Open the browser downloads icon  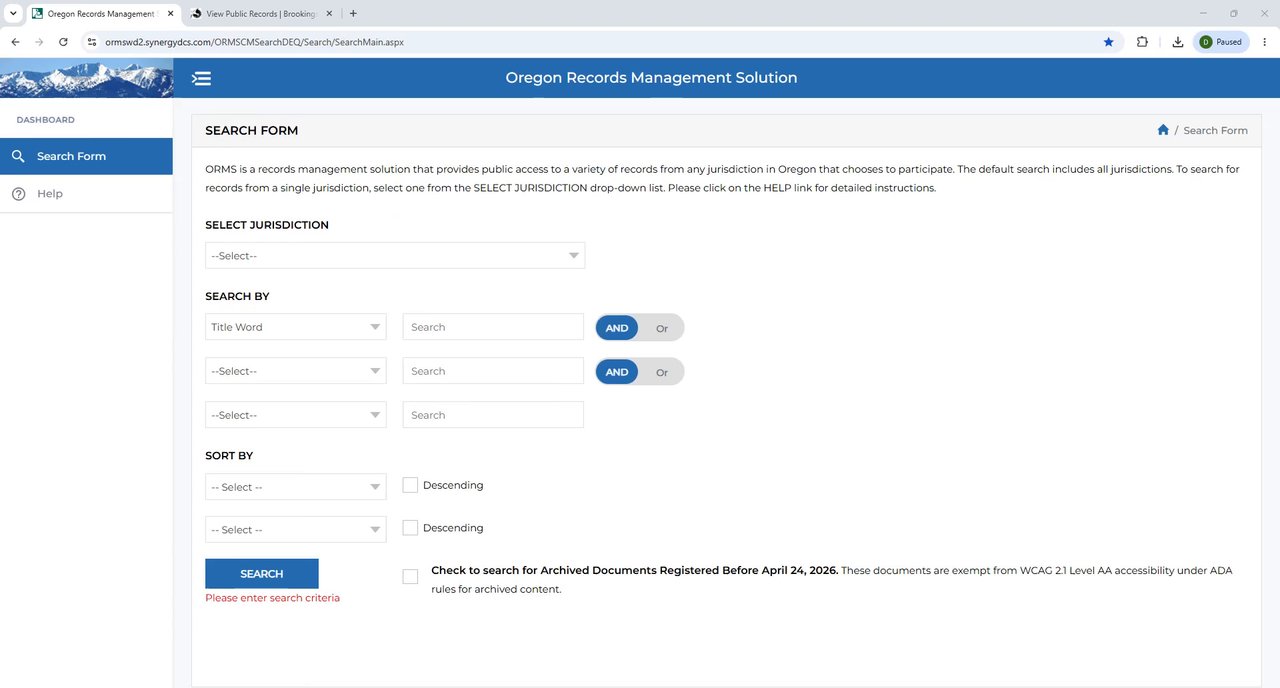point(1178,42)
